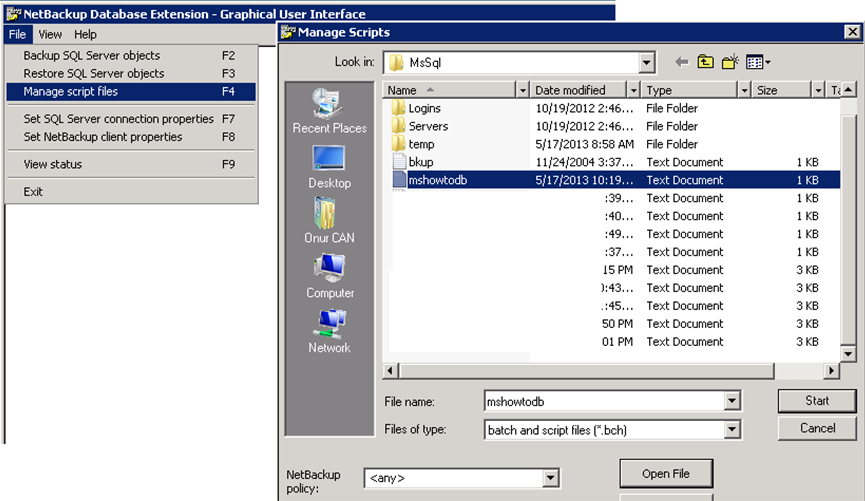Screen dimensions: 865x501
Task: Select the Logins folder name
Action: 424,108
